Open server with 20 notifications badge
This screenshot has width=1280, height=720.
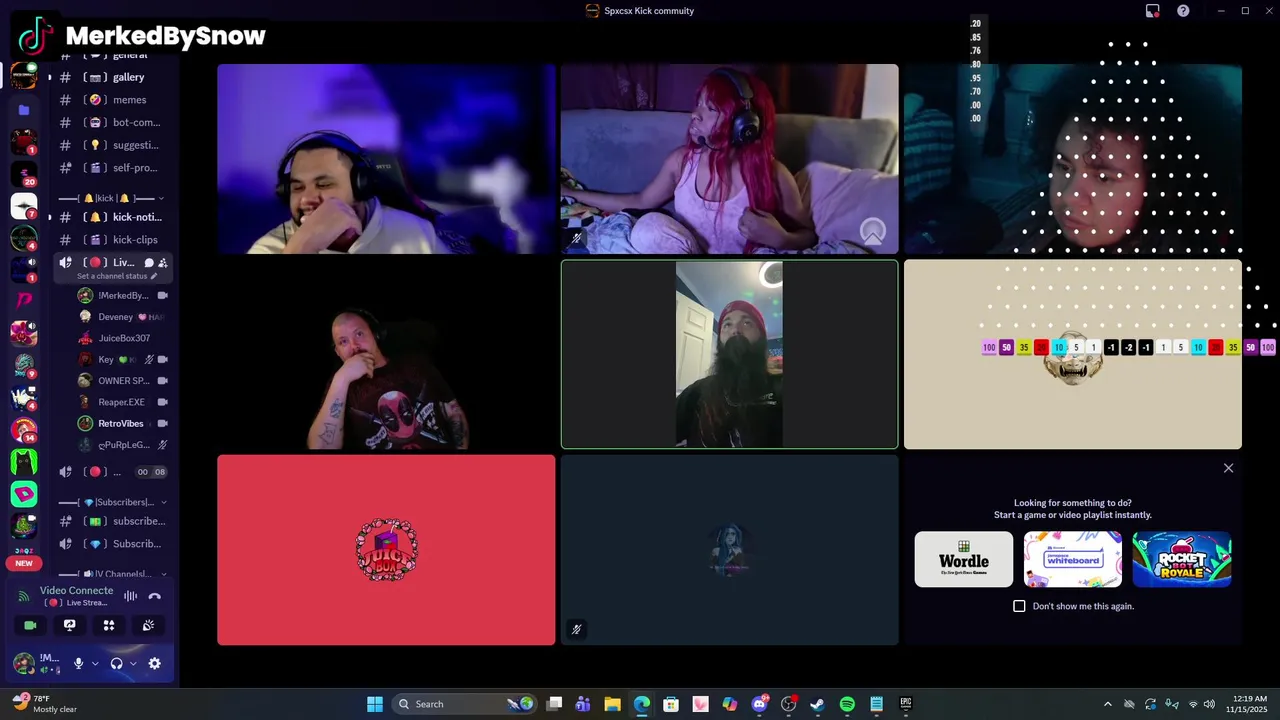click(24, 174)
